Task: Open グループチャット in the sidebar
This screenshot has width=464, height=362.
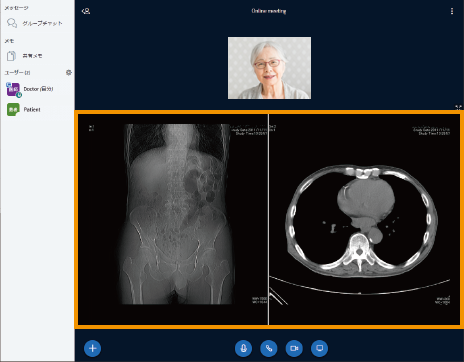Action: point(42,23)
